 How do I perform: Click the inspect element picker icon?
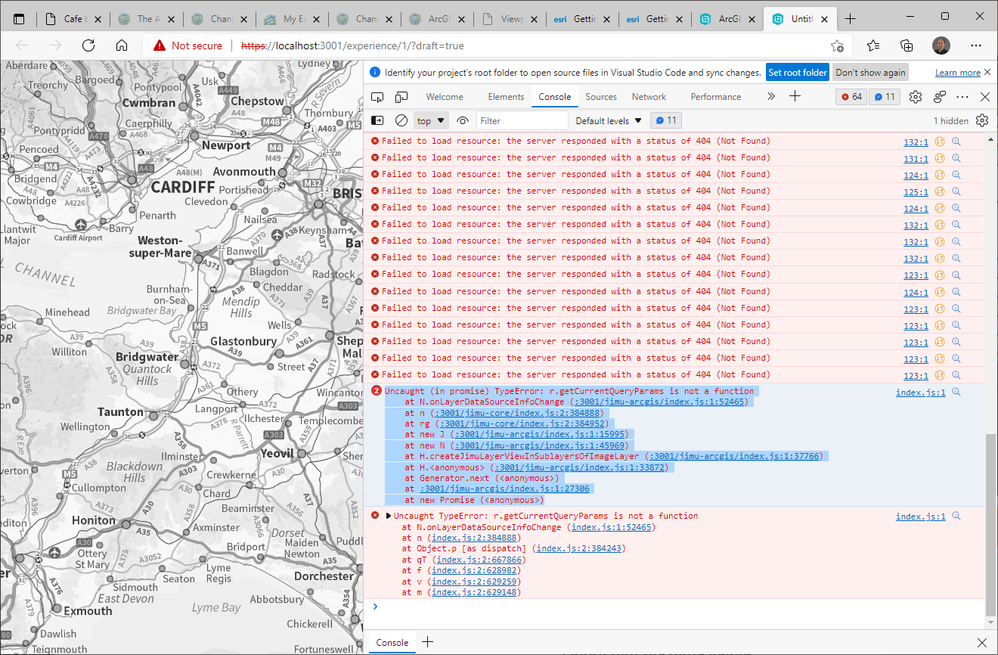point(377,97)
